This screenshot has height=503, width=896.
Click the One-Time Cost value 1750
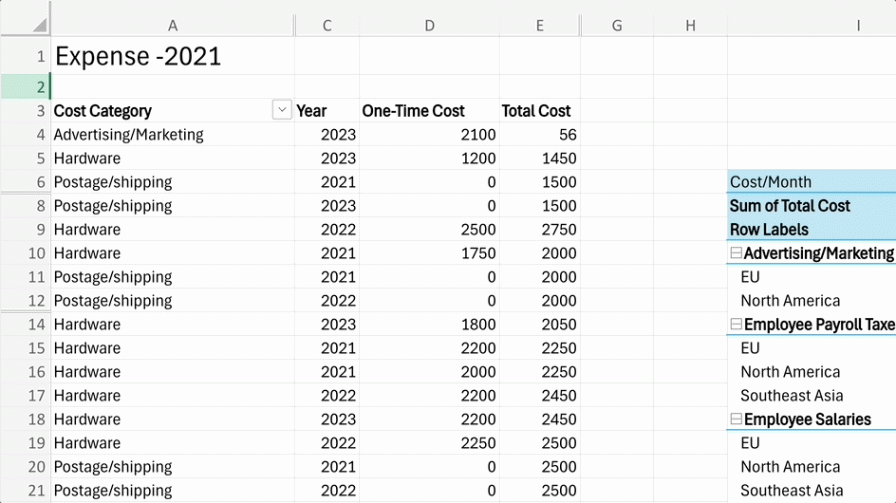(429, 253)
